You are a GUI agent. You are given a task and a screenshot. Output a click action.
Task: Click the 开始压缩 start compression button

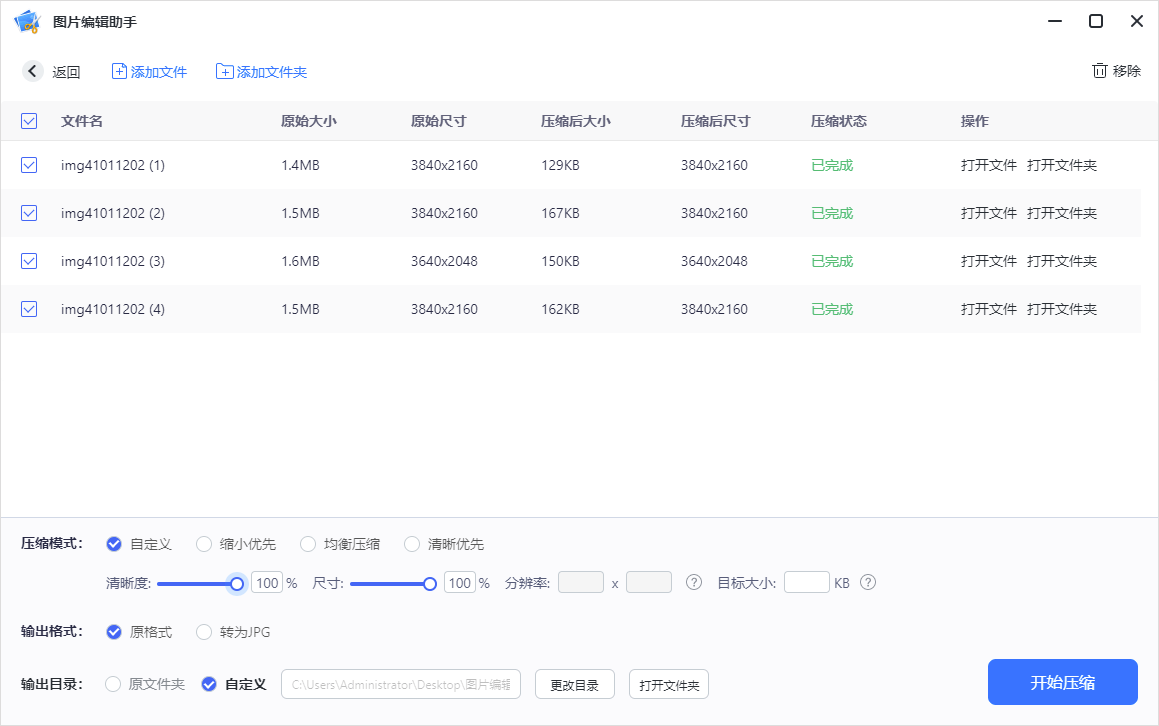1062,682
